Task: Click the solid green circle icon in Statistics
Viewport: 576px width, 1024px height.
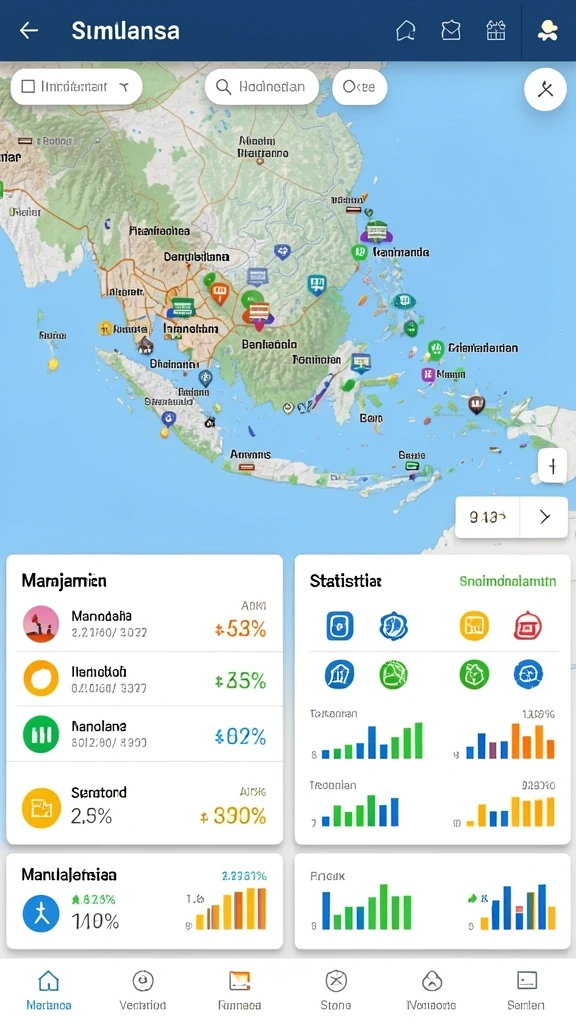Action: click(x=474, y=675)
